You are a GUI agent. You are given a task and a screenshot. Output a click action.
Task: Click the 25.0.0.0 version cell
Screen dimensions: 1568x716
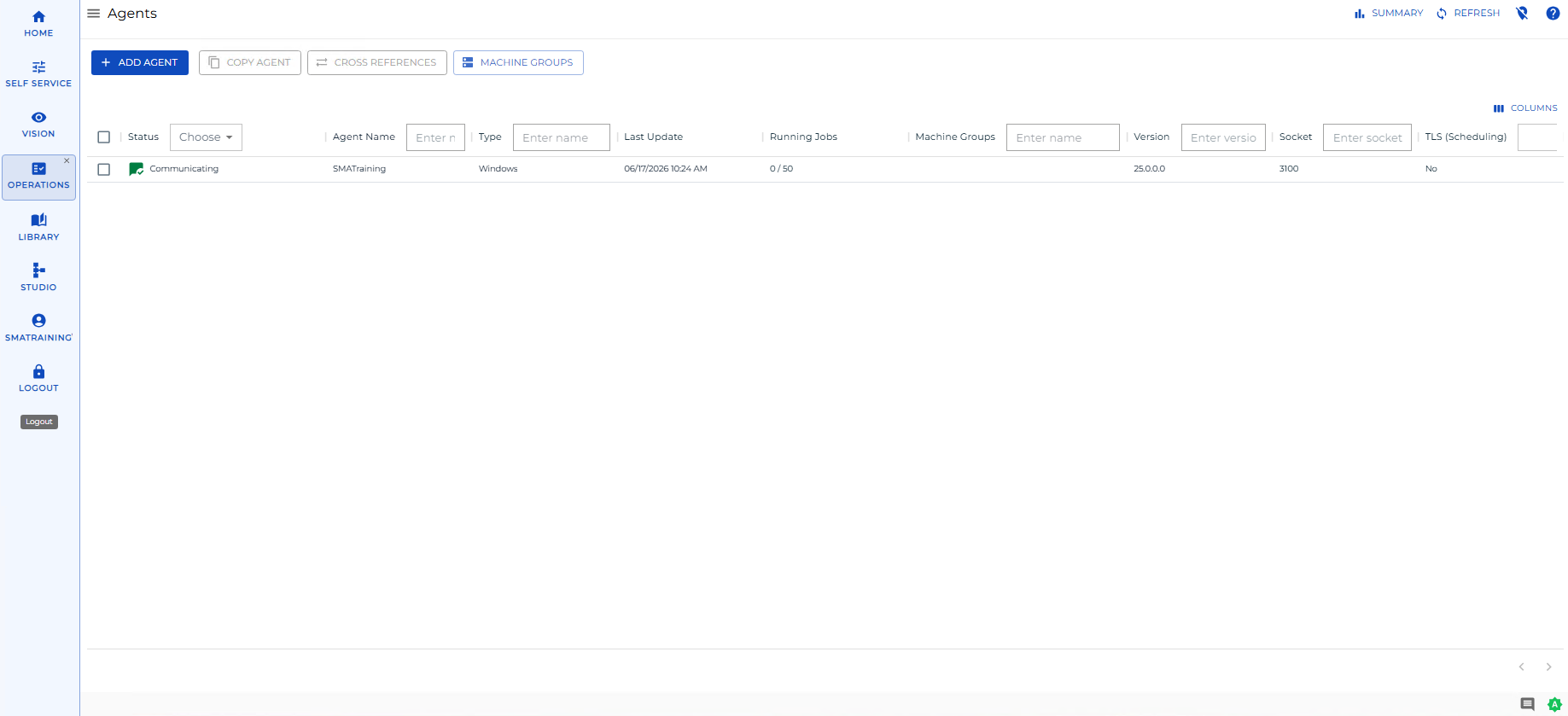tap(1149, 169)
